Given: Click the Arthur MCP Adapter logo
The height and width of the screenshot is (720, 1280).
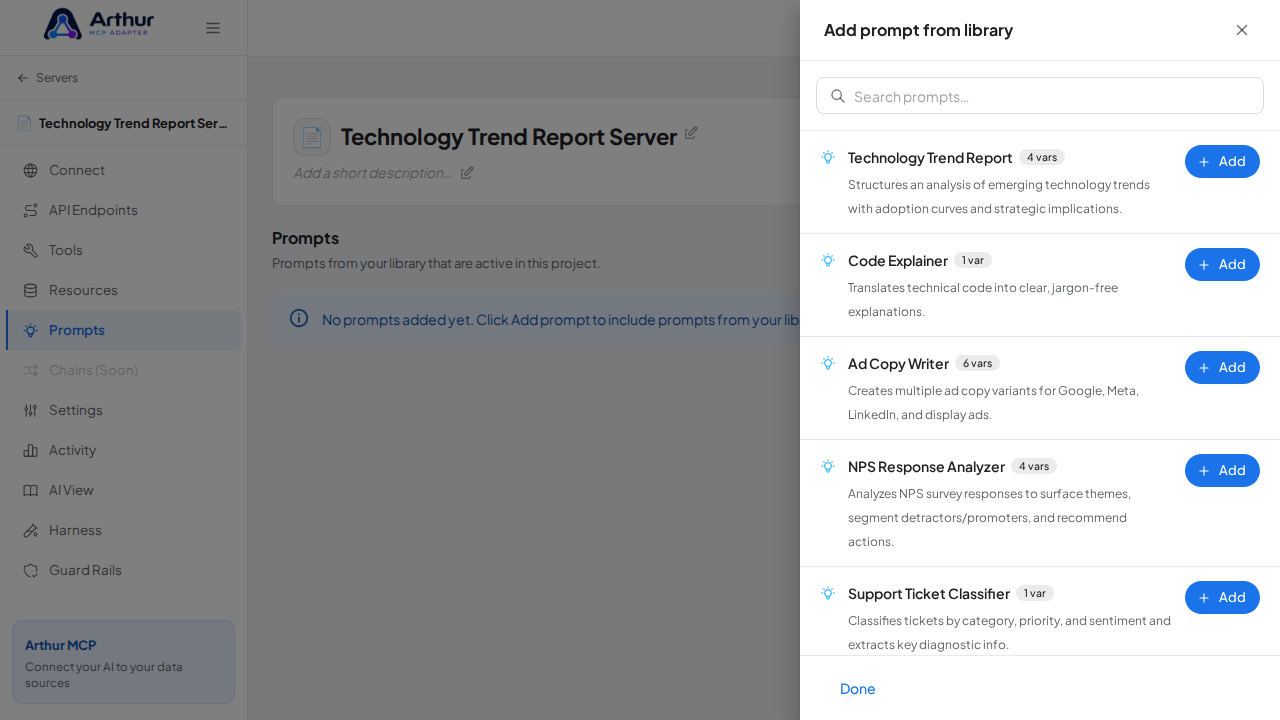Looking at the screenshot, I should (x=99, y=24).
